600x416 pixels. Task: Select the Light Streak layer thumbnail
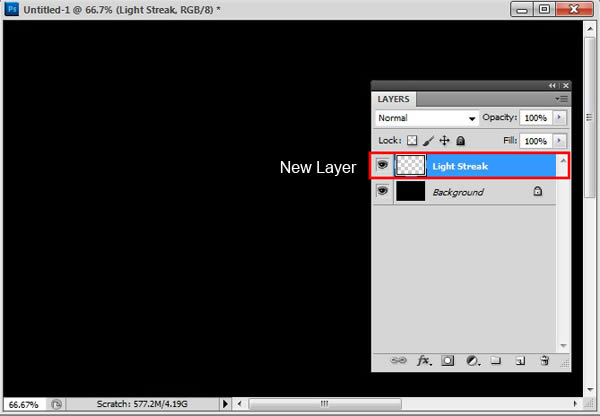(x=410, y=165)
